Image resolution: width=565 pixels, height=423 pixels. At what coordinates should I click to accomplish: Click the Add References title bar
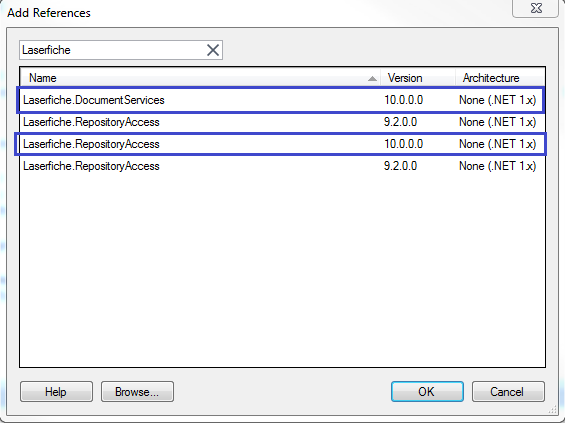pos(252,13)
